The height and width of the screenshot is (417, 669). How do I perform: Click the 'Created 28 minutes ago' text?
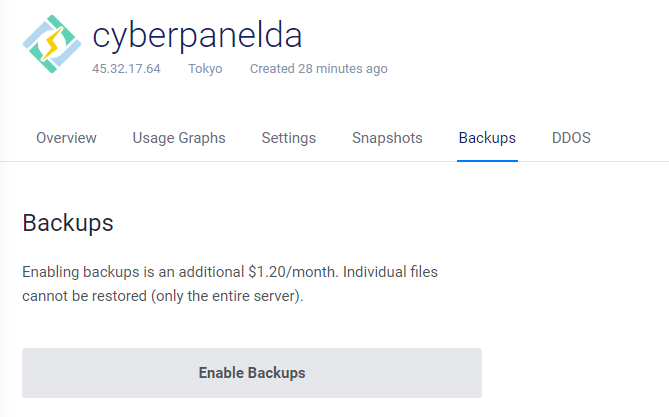[x=318, y=69]
